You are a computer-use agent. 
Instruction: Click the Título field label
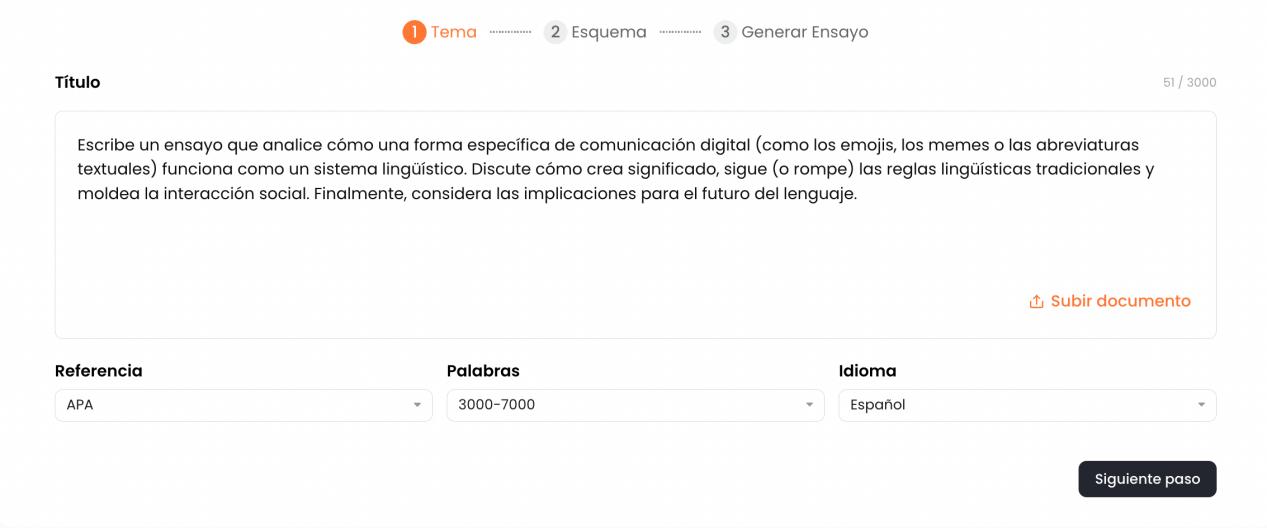pyautogui.click(x=78, y=82)
